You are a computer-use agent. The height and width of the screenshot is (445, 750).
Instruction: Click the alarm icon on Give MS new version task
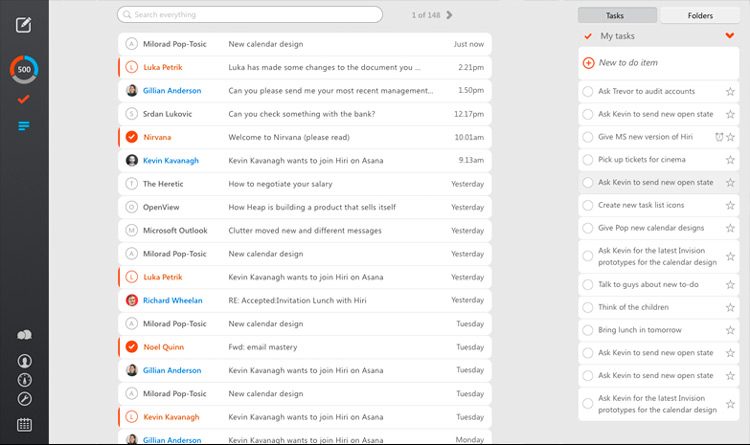(719, 137)
